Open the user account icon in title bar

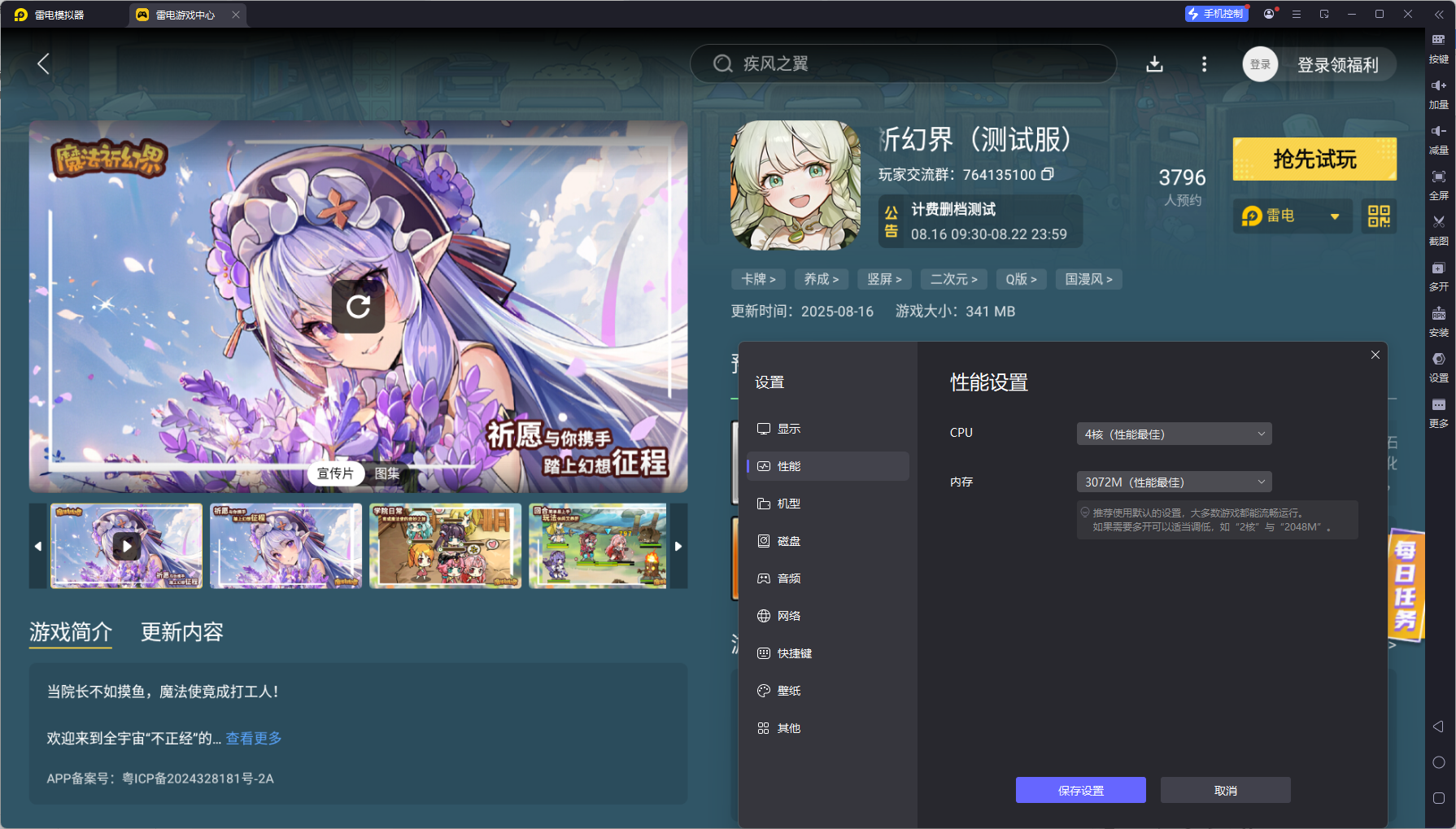[1269, 14]
